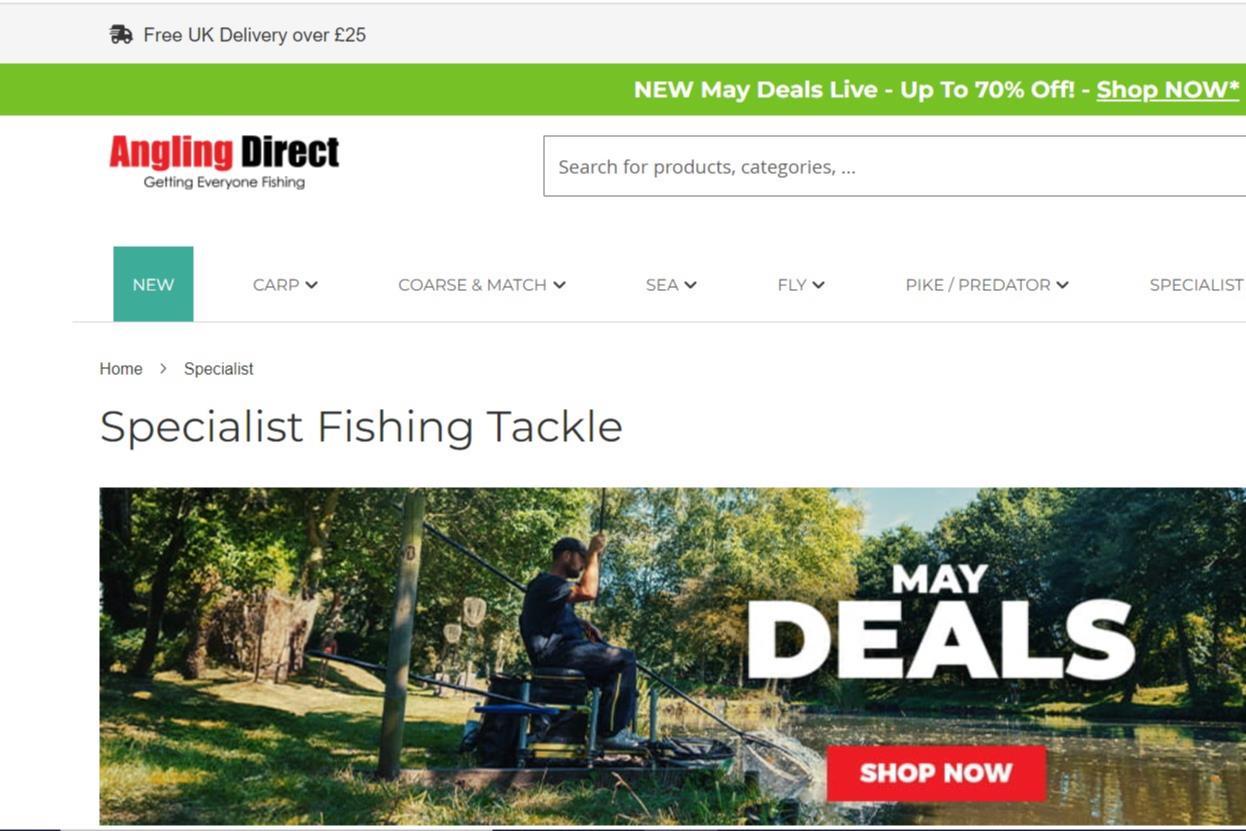Select the green NEW tab
Screen dimensions: 1246x831
tap(153, 284)
